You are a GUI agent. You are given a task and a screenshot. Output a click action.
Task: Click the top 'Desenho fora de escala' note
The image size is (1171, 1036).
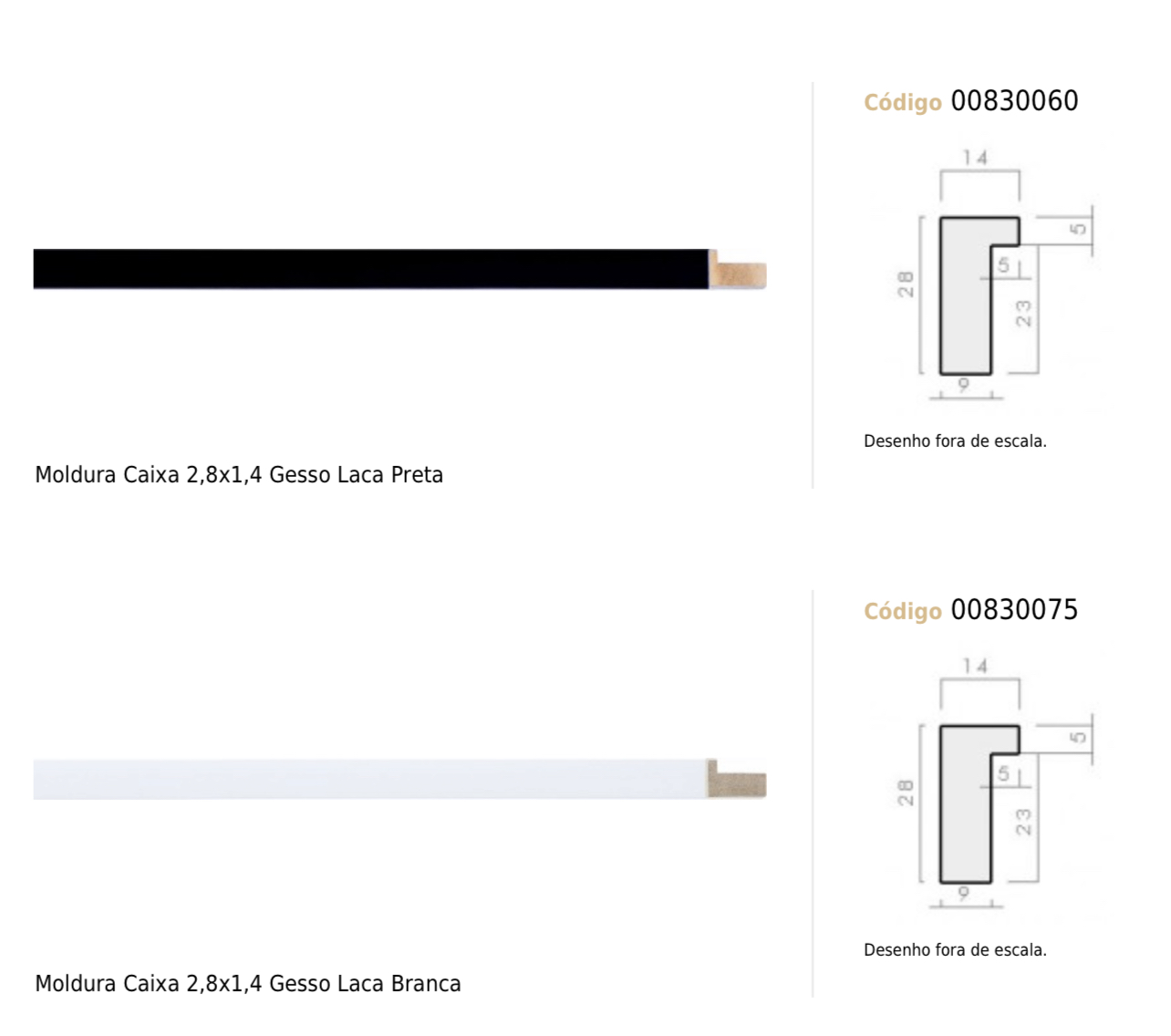pyautogui.click(x=955, y=441)
